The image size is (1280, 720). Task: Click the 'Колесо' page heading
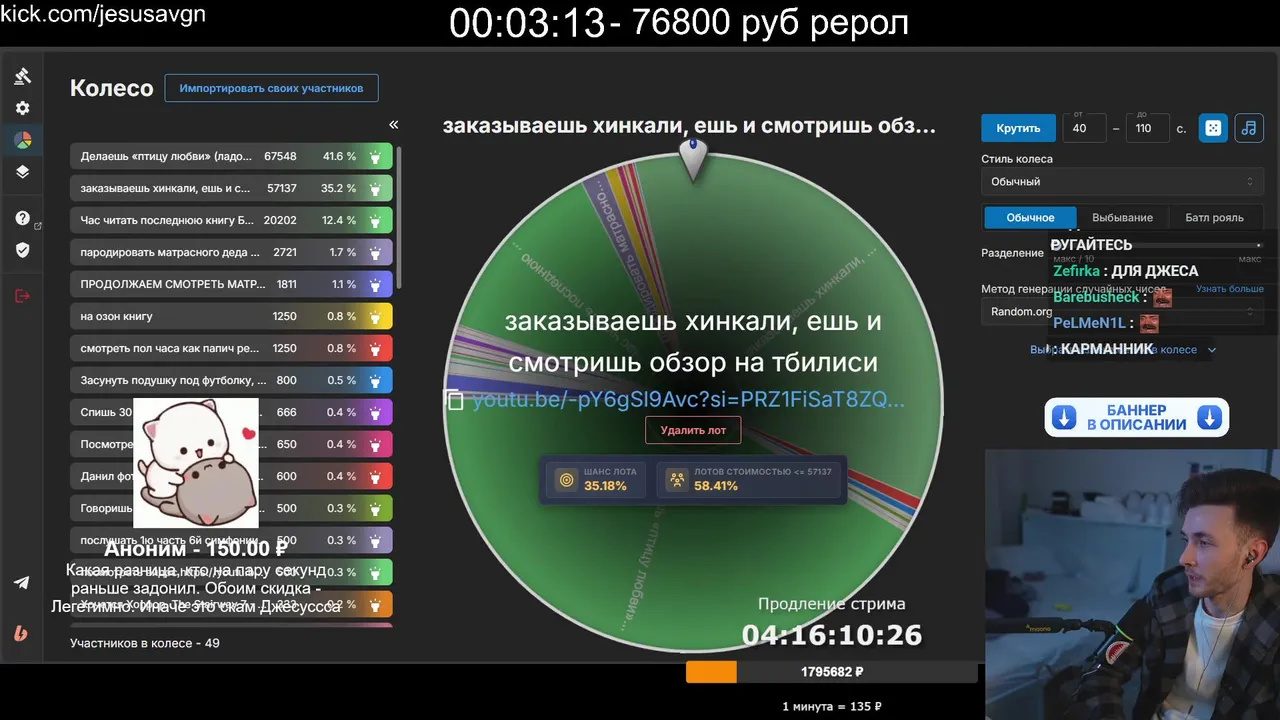pos(111,88)
